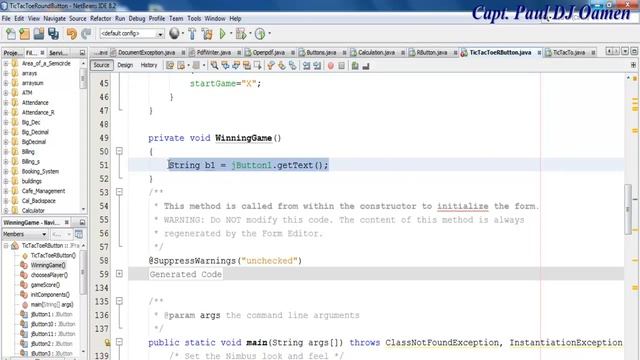
Task: Switch to the Calculation.java tab
Action: click(x=376, y=53)
